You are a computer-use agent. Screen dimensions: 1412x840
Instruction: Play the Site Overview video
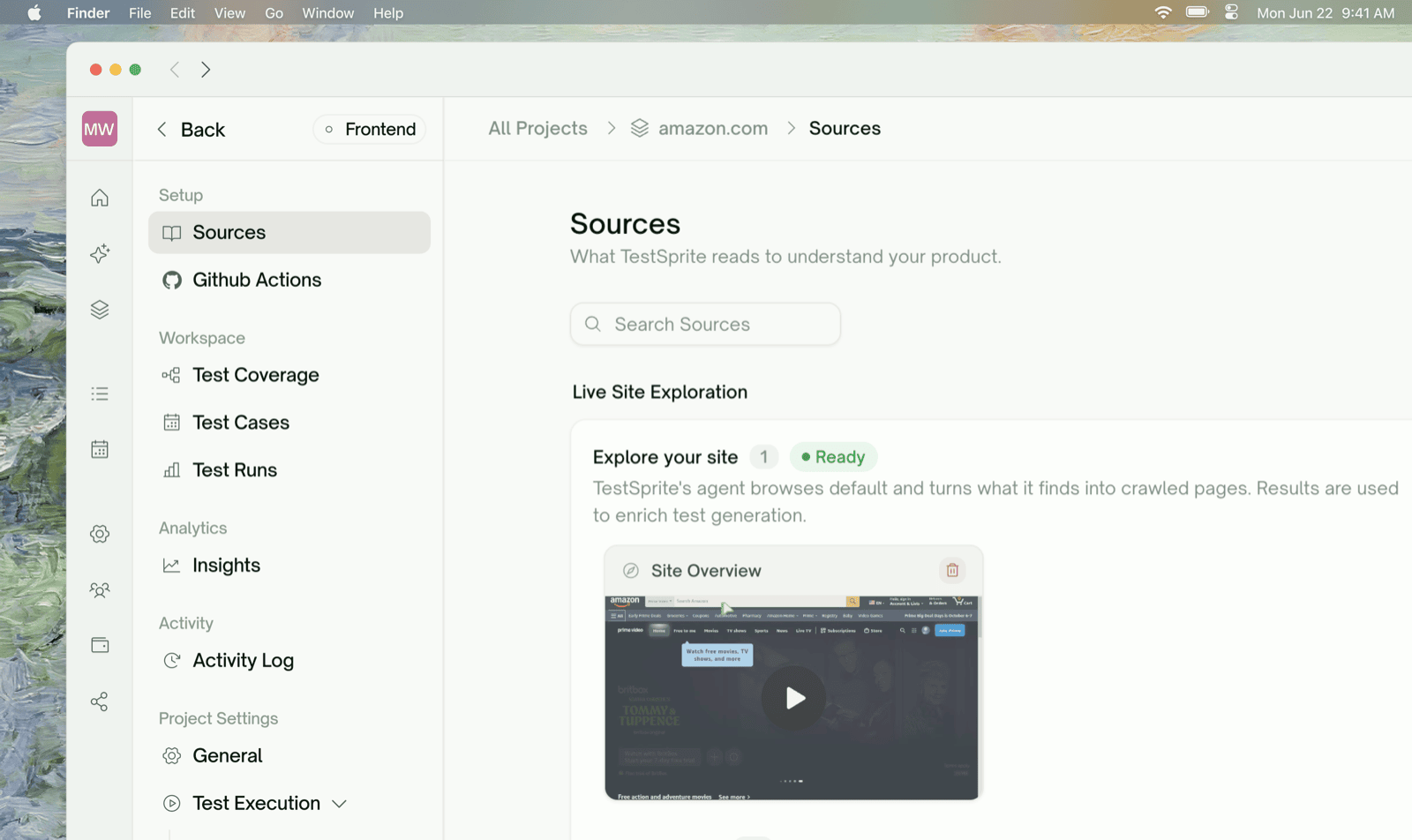[793, 698]
